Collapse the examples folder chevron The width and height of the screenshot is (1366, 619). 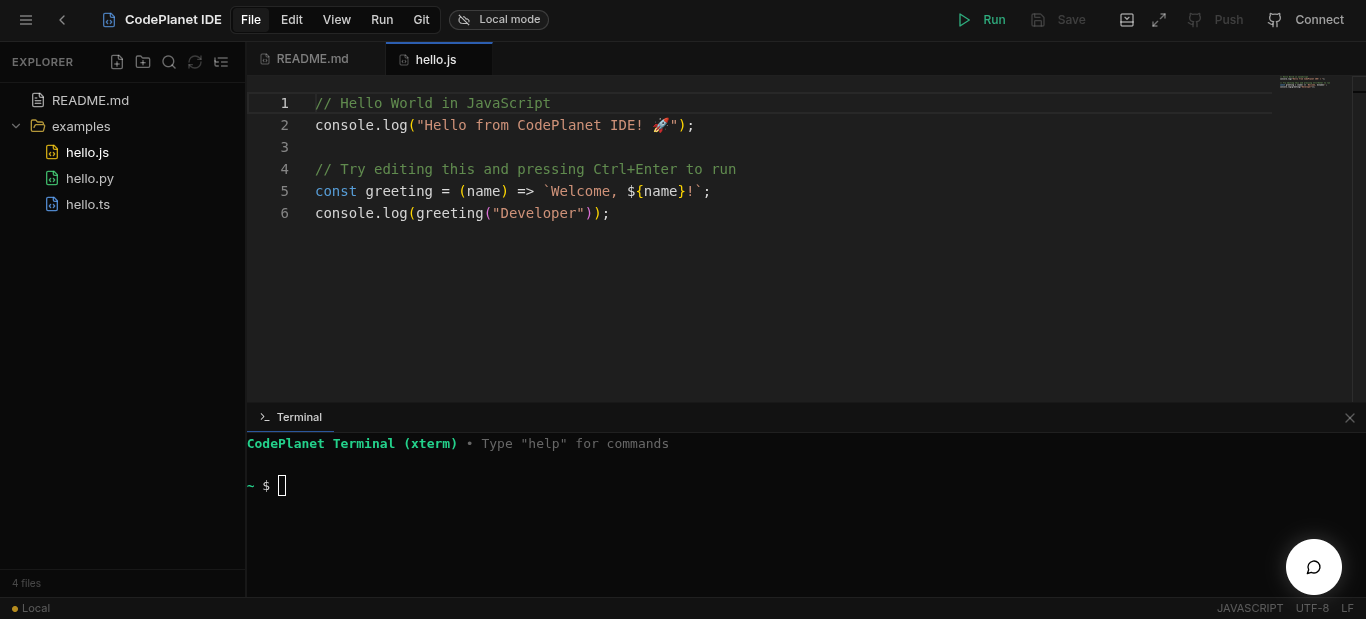pos(16,126)
